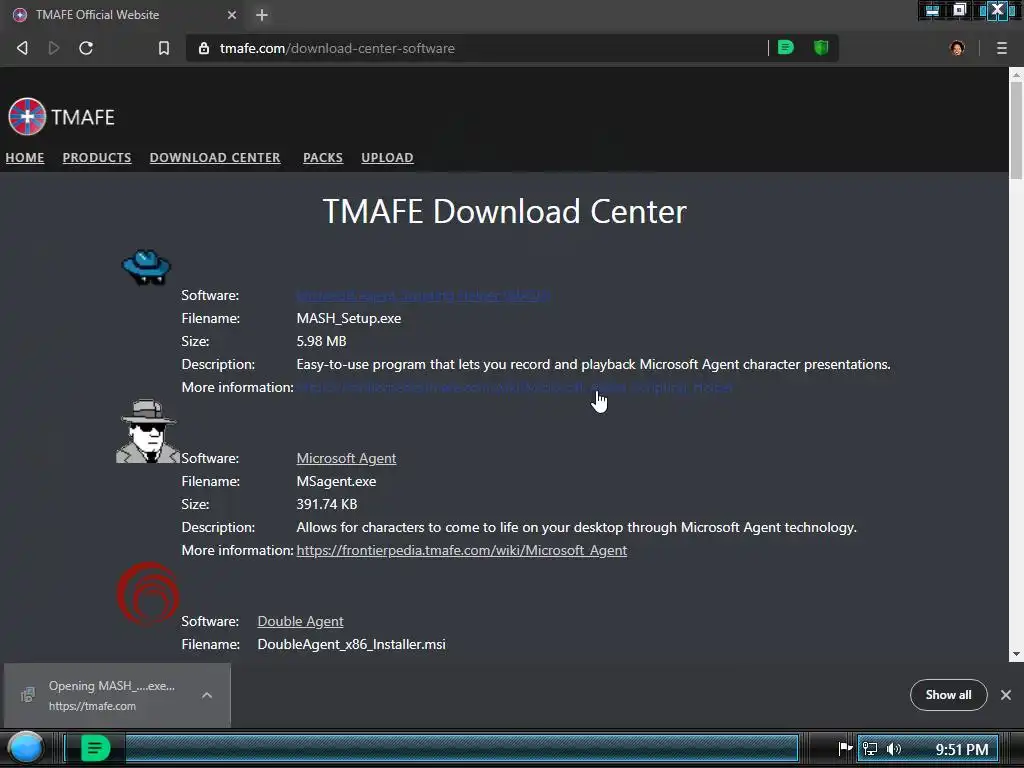Open the HOME nav link
This screenshot has width=1024, height=768.
(25, 157)
